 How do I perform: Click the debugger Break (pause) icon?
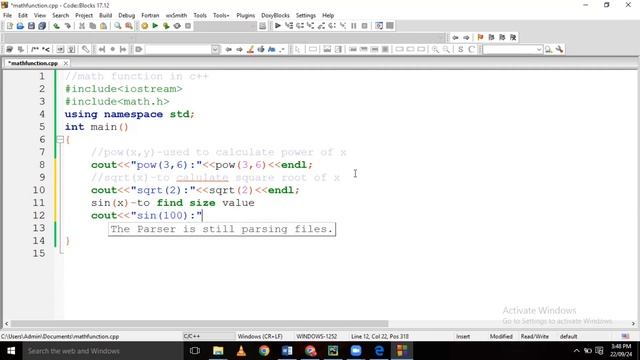pyautogui.click(x=353, y=26)
